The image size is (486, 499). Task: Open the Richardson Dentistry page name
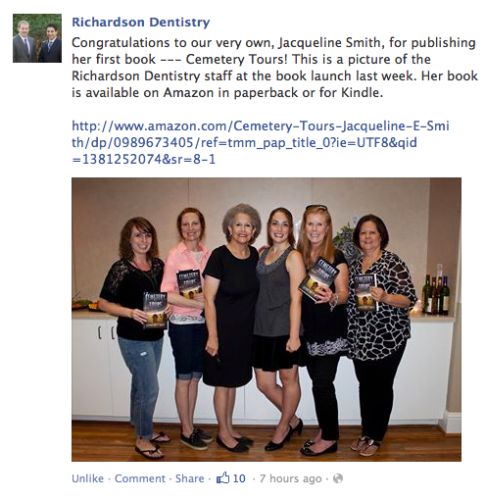141,22
